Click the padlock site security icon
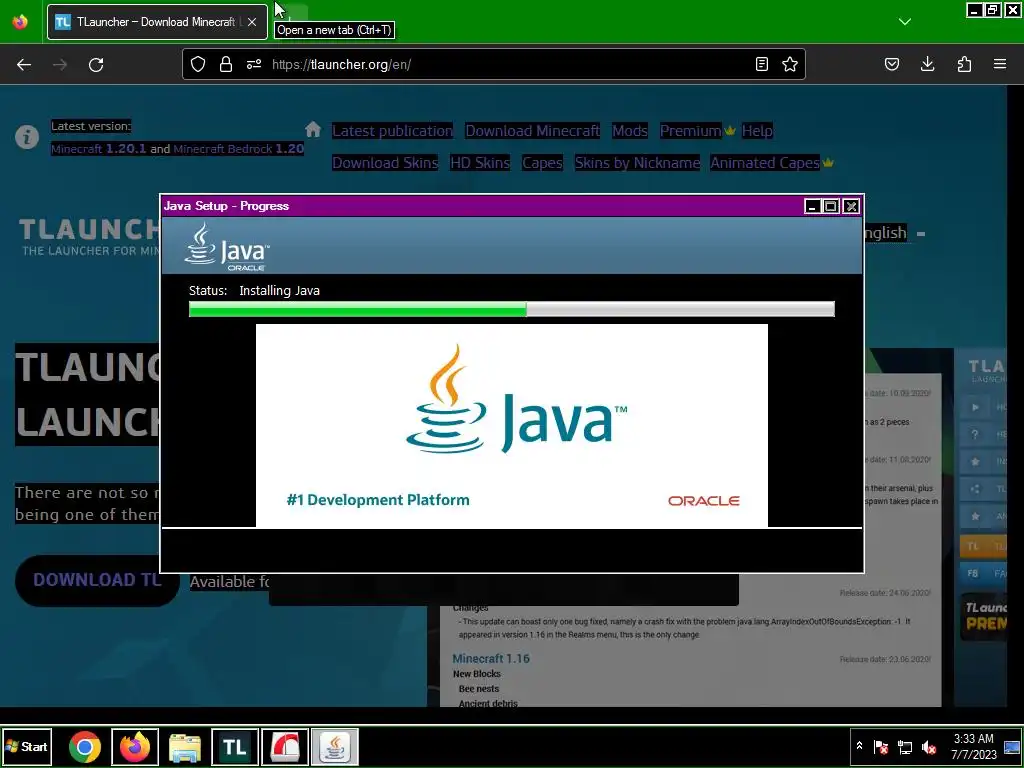The height and width of the screenshot is (768, 1024). tap(226, 64)
